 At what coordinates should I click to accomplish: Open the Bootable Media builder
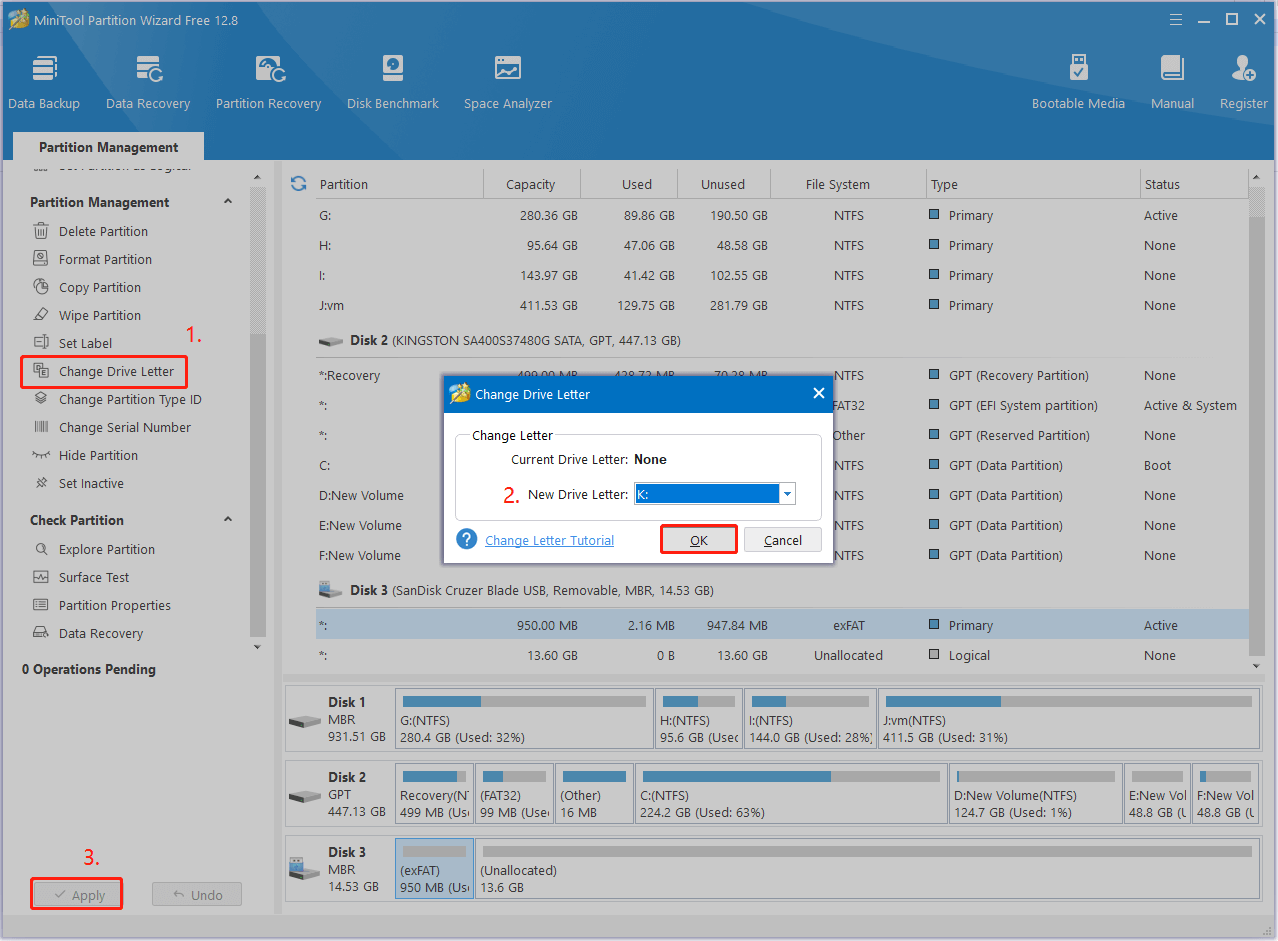click(1078, 82)
